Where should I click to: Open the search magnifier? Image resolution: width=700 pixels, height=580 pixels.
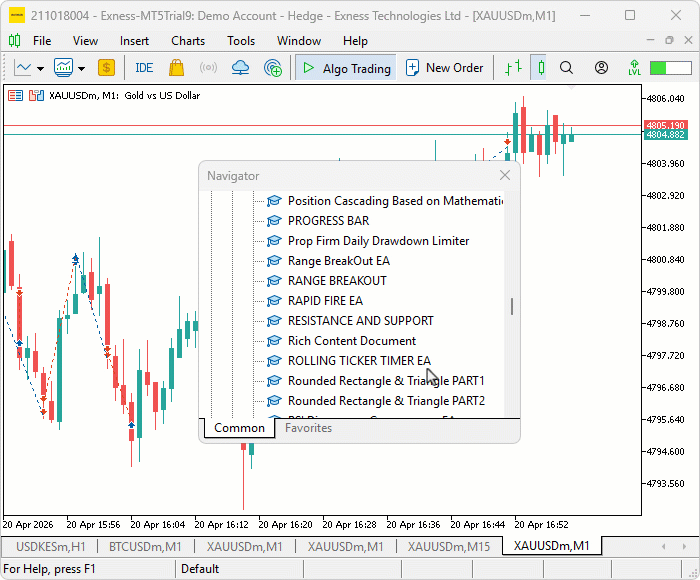point(566,68)
